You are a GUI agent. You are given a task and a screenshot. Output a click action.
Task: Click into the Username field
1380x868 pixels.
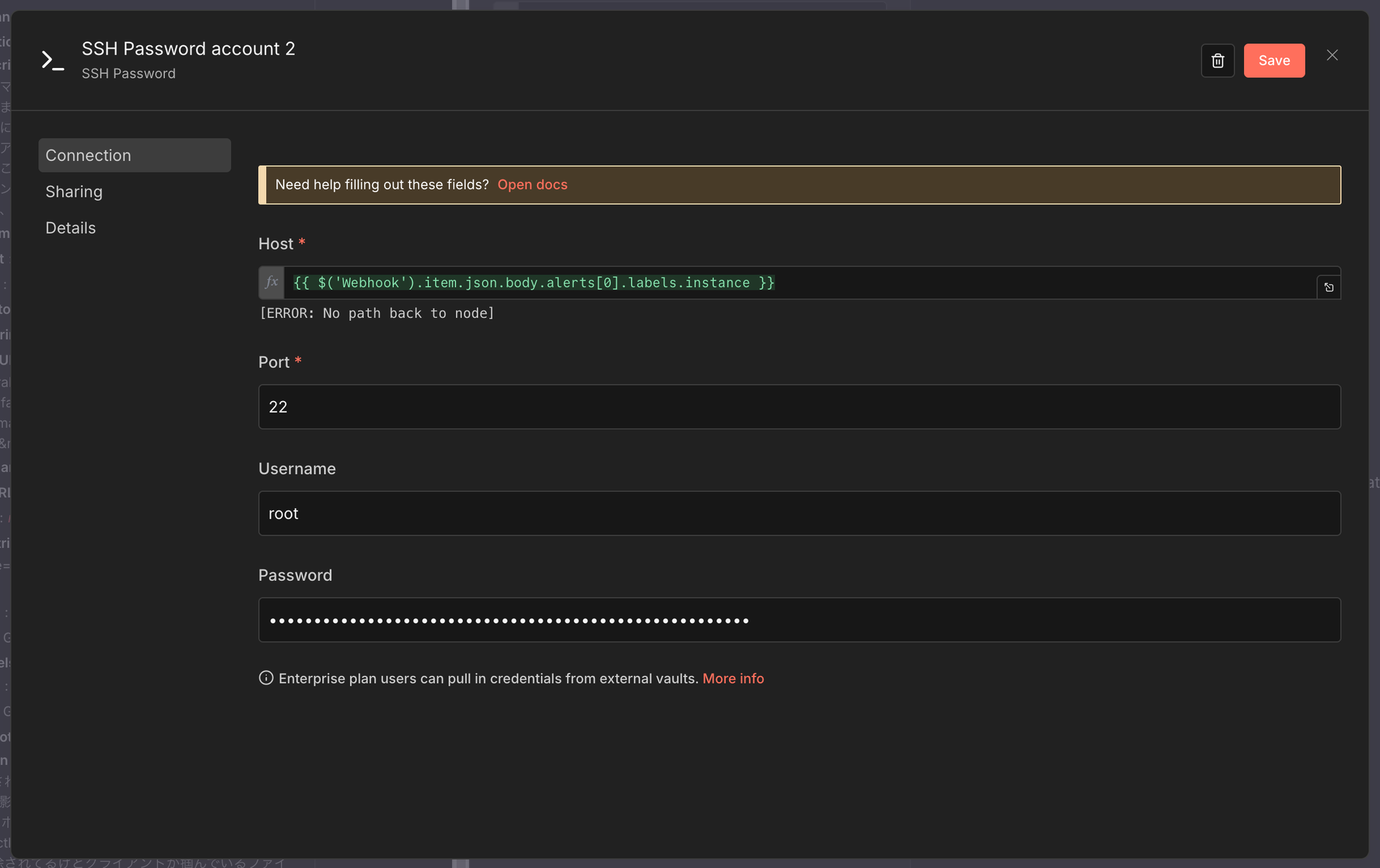[799, 514]
